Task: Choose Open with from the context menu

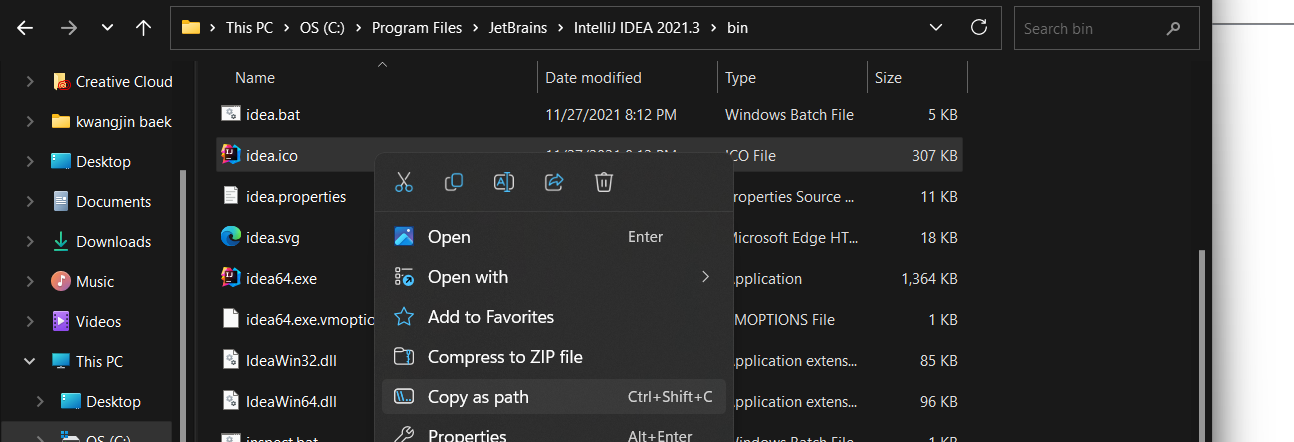Action: point(554,277)
